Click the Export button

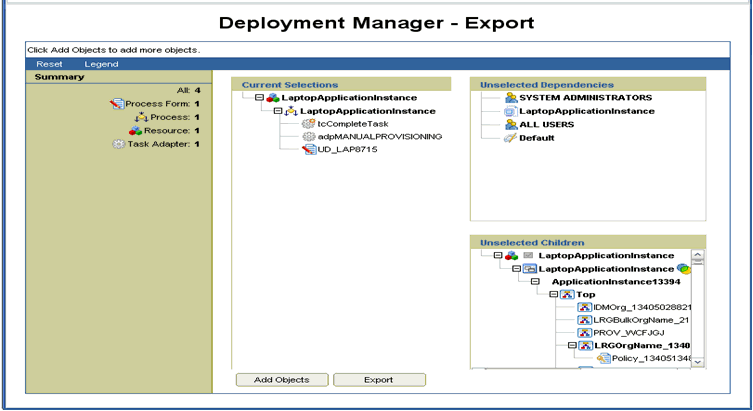379,380
